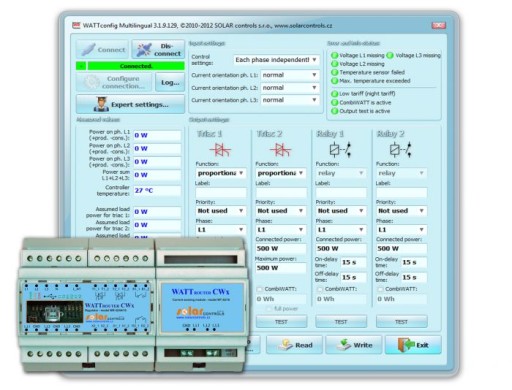Click Controller temperature value 27 °C
512x390 pixels.
coord(157,191)
